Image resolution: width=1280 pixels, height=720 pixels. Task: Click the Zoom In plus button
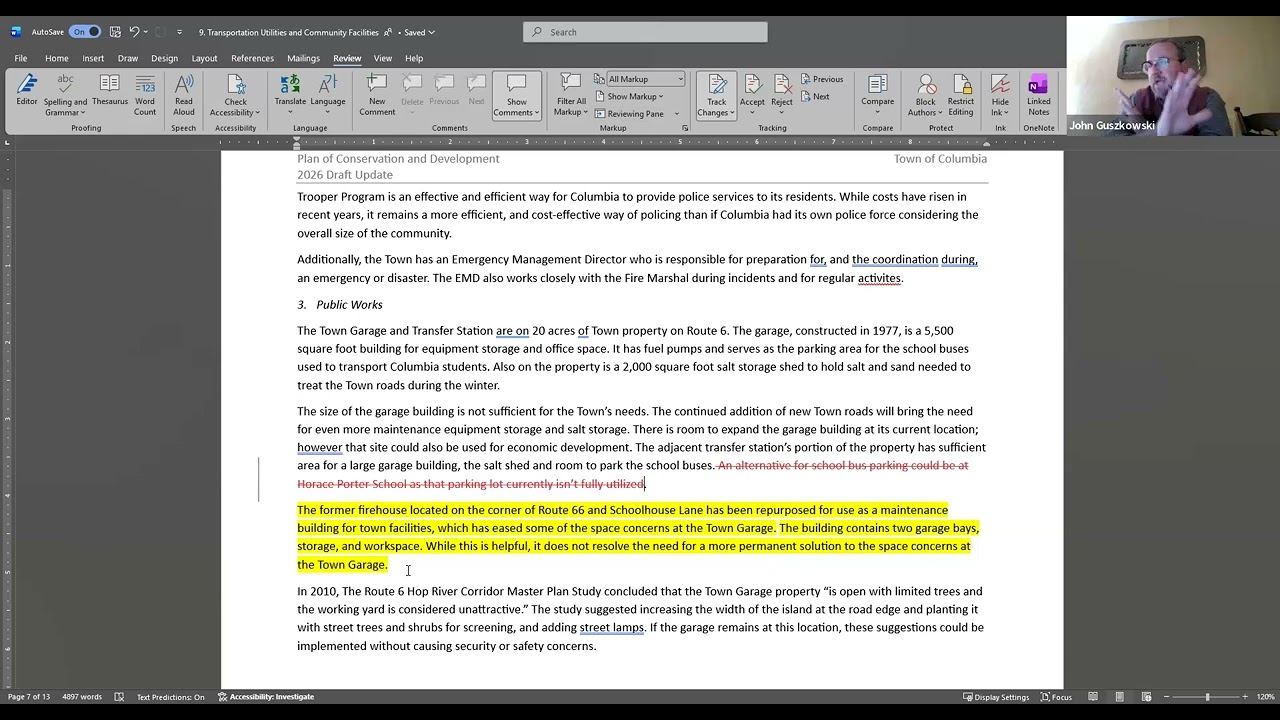[x=1245, y=697]
